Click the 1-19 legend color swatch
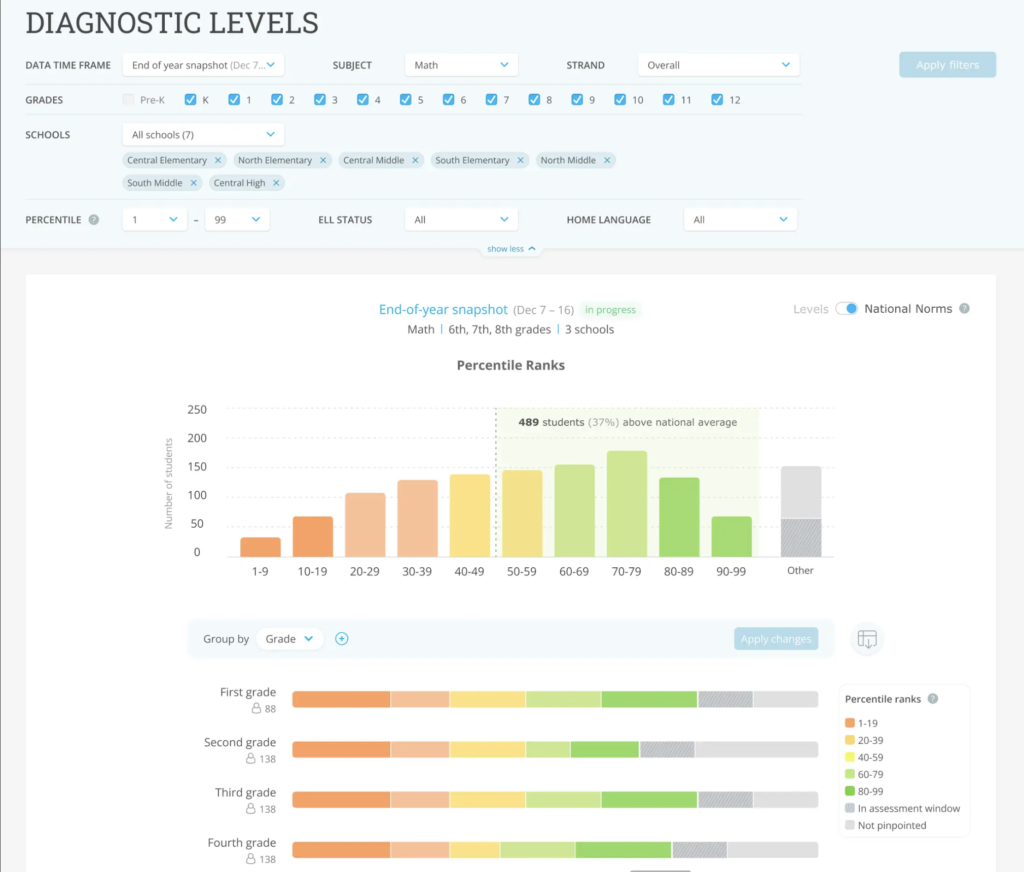Screen dimensions: 1024x872 [x=850, y=723]
